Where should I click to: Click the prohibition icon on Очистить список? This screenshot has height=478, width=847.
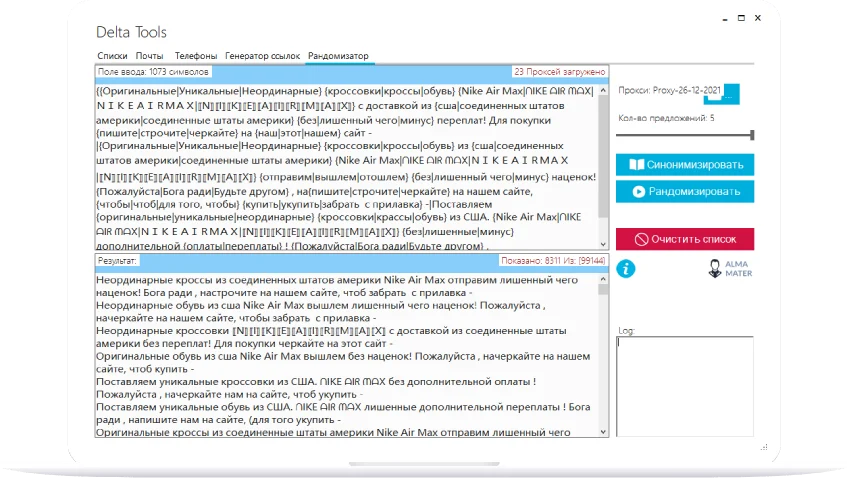(x=641, y=239)
